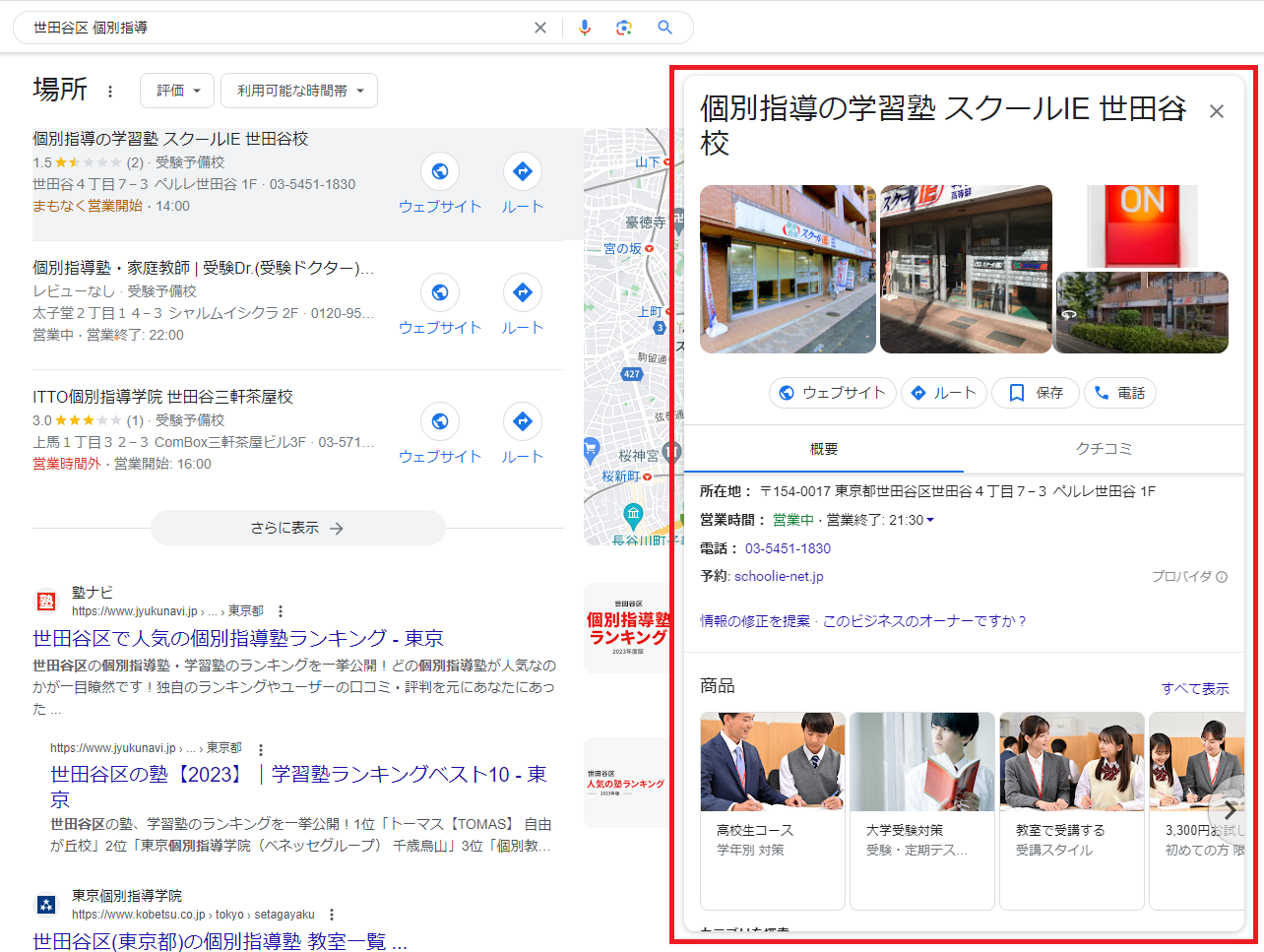Click the ルート button in the detail panel
This screenshot has height=952, width=1264.
coord(943,393)
